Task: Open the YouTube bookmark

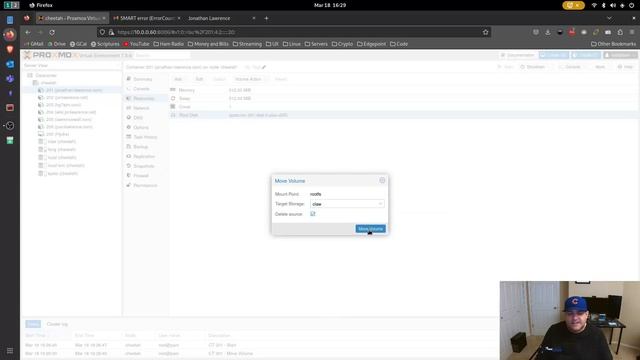Action: pyautogui.click(x=136, y=44)
